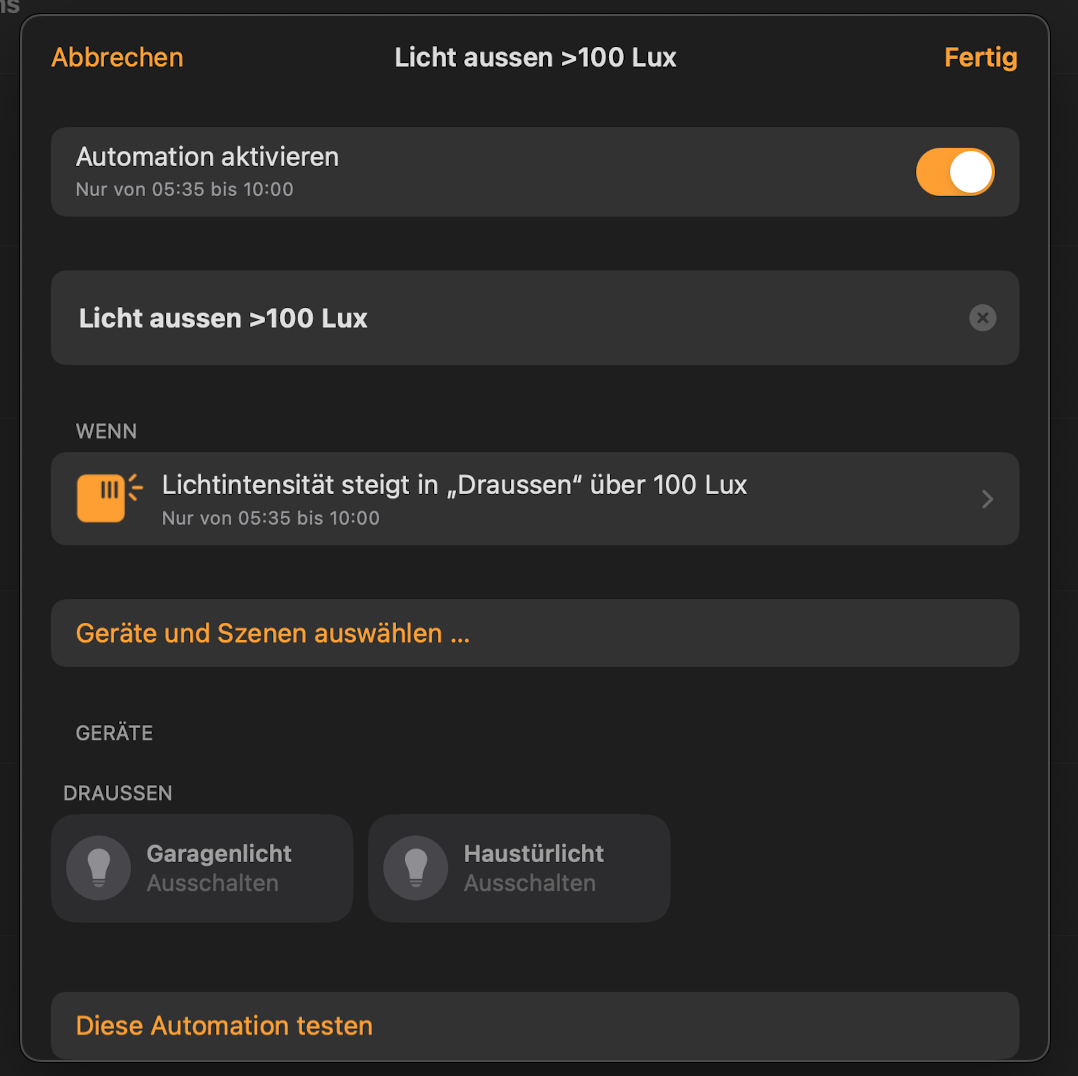
Task: Click Ausschalten status under Garagenlicht
Action: click(x=212, y=883)
